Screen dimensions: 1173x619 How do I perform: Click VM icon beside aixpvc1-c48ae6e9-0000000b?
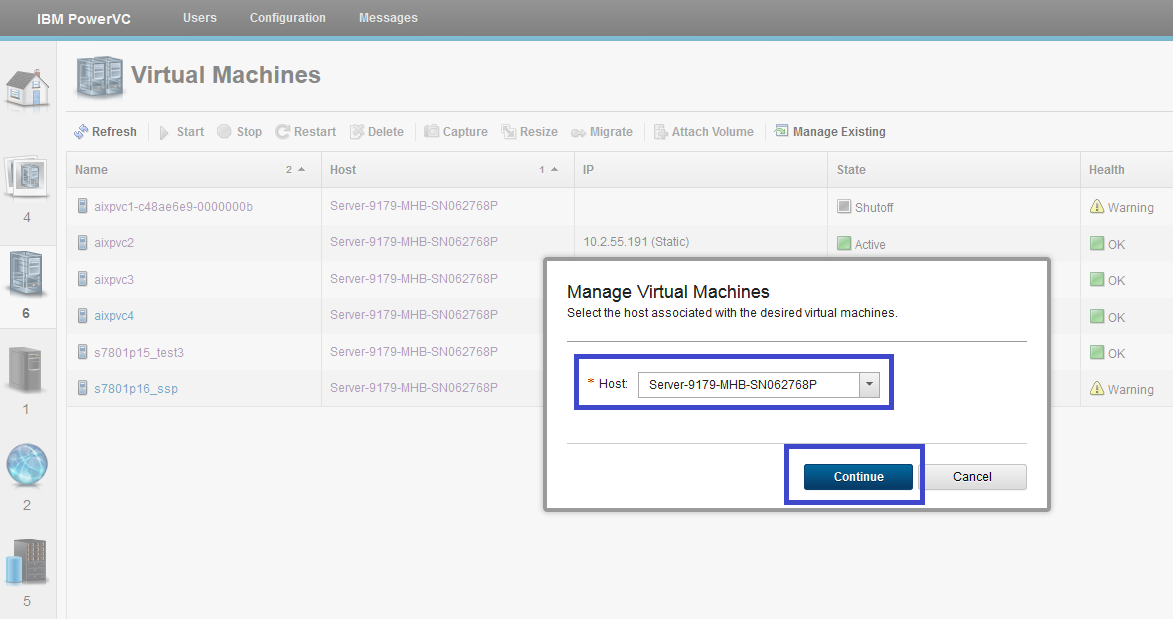[82, 206]
